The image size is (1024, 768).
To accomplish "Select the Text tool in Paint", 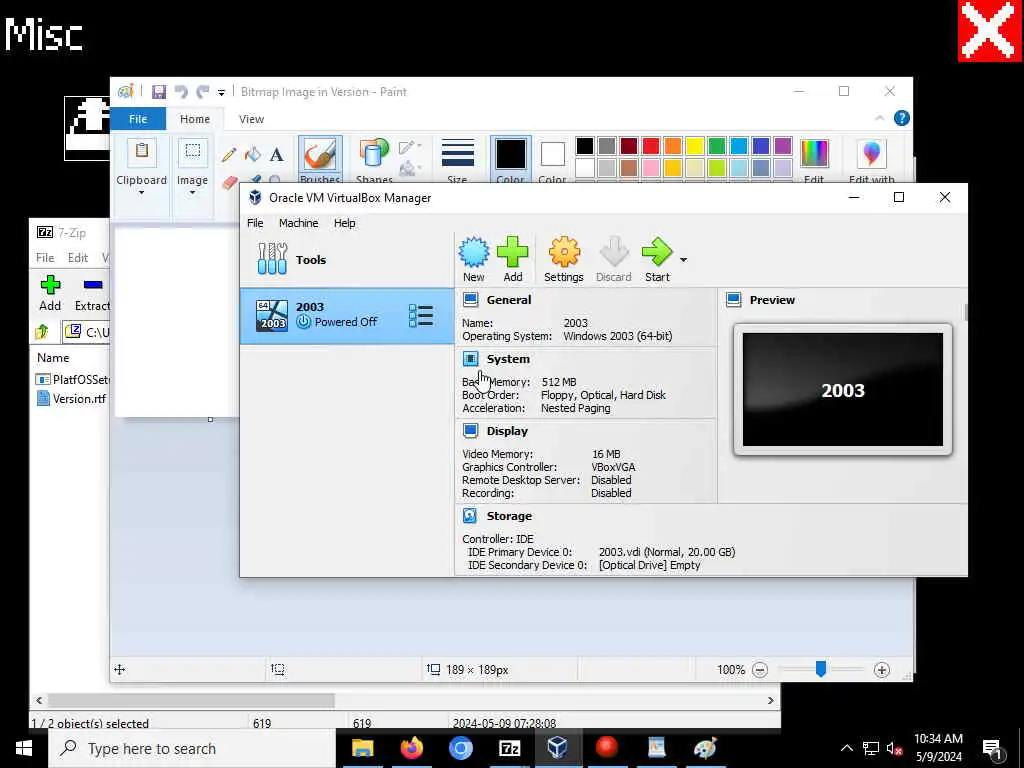I will click(276, 155).
